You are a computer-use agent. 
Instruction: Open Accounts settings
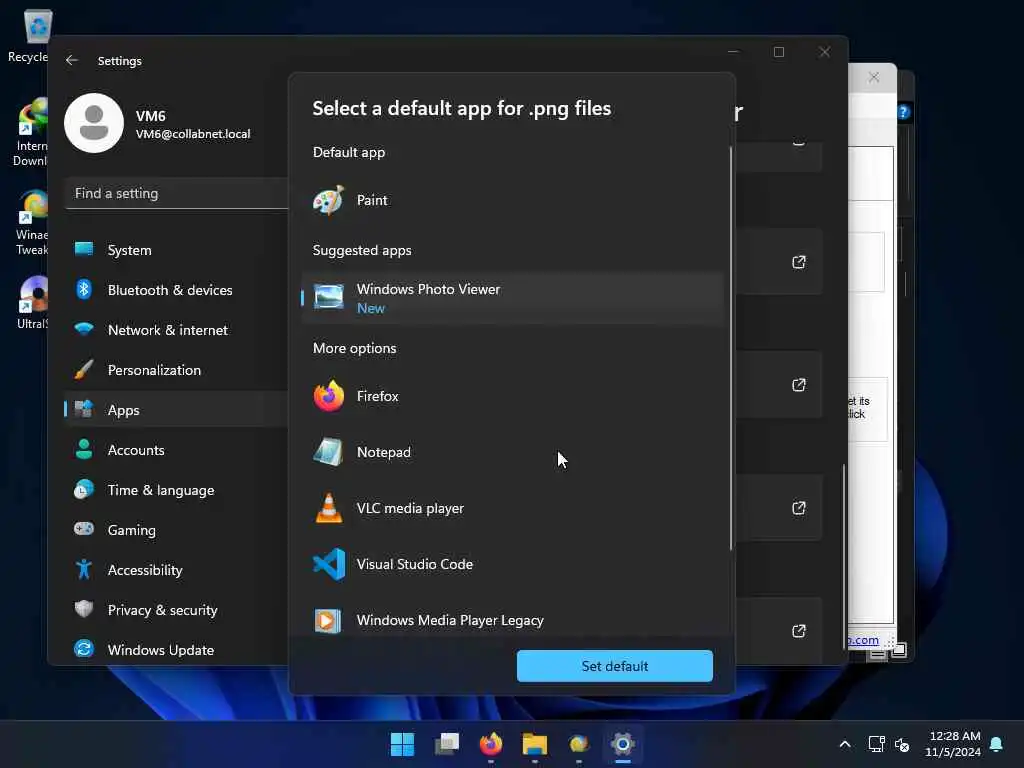tap(176, 450)
